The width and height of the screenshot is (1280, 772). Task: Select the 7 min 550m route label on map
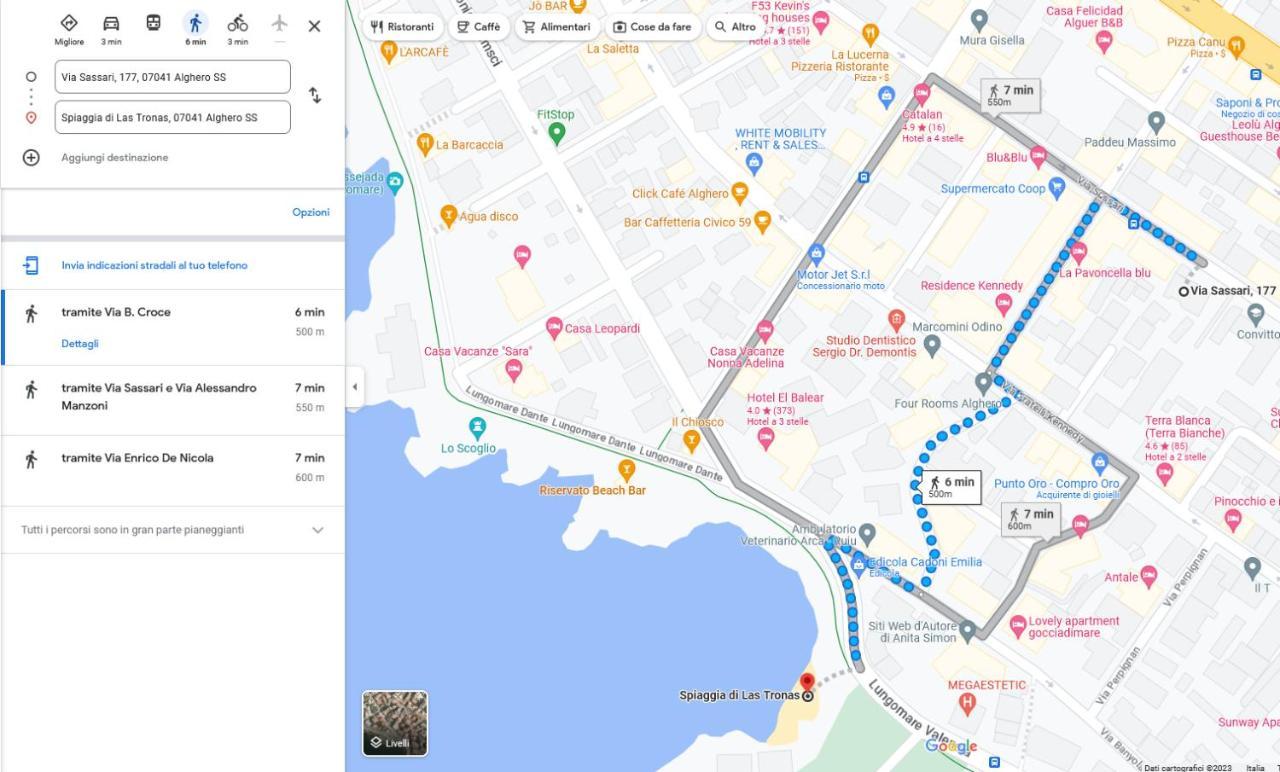[x=1010, y=95]
